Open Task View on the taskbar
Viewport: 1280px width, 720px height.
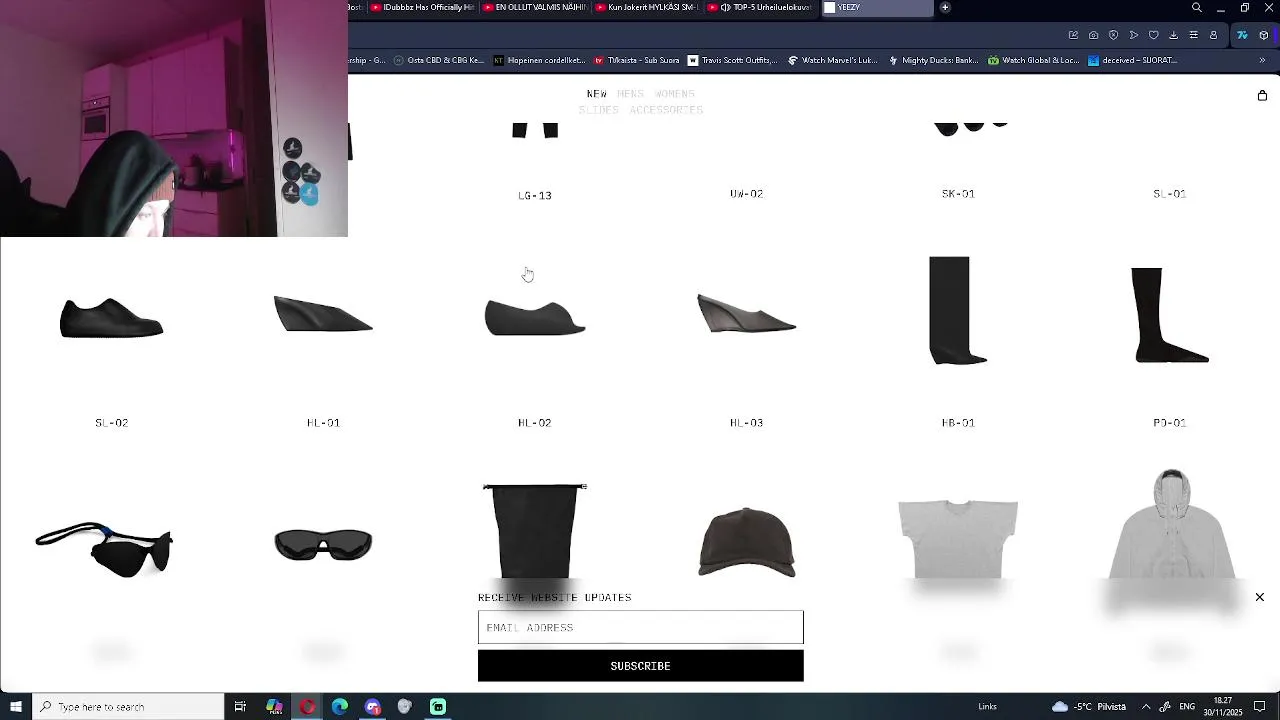point(240,707)
